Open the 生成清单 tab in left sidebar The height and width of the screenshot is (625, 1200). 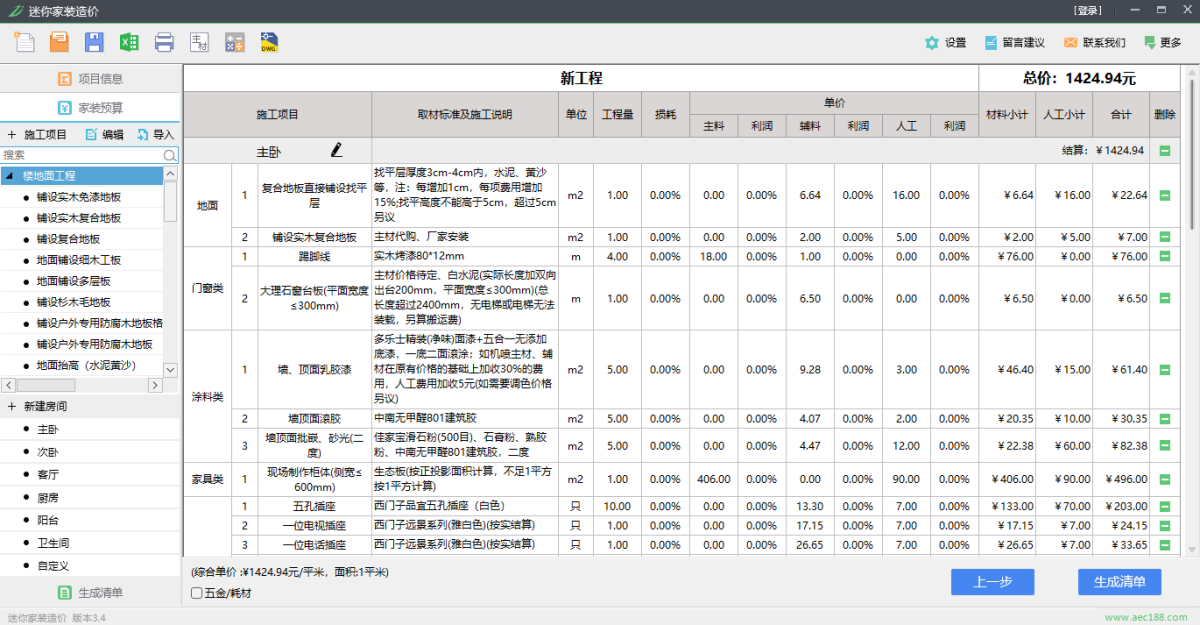click(90, 592)
